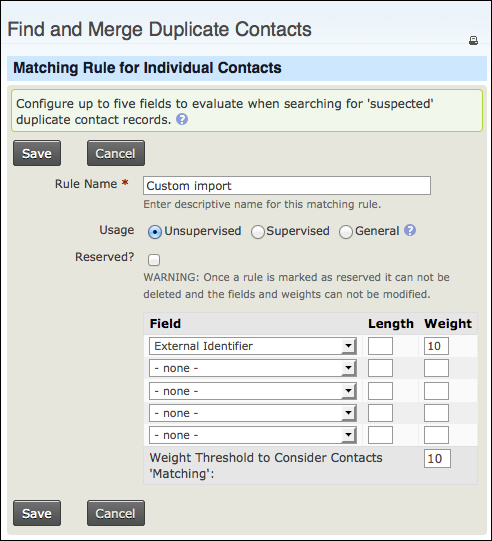492x541 pixels.
Task: Click the printer icon at top right
Action: click(473, 41)
